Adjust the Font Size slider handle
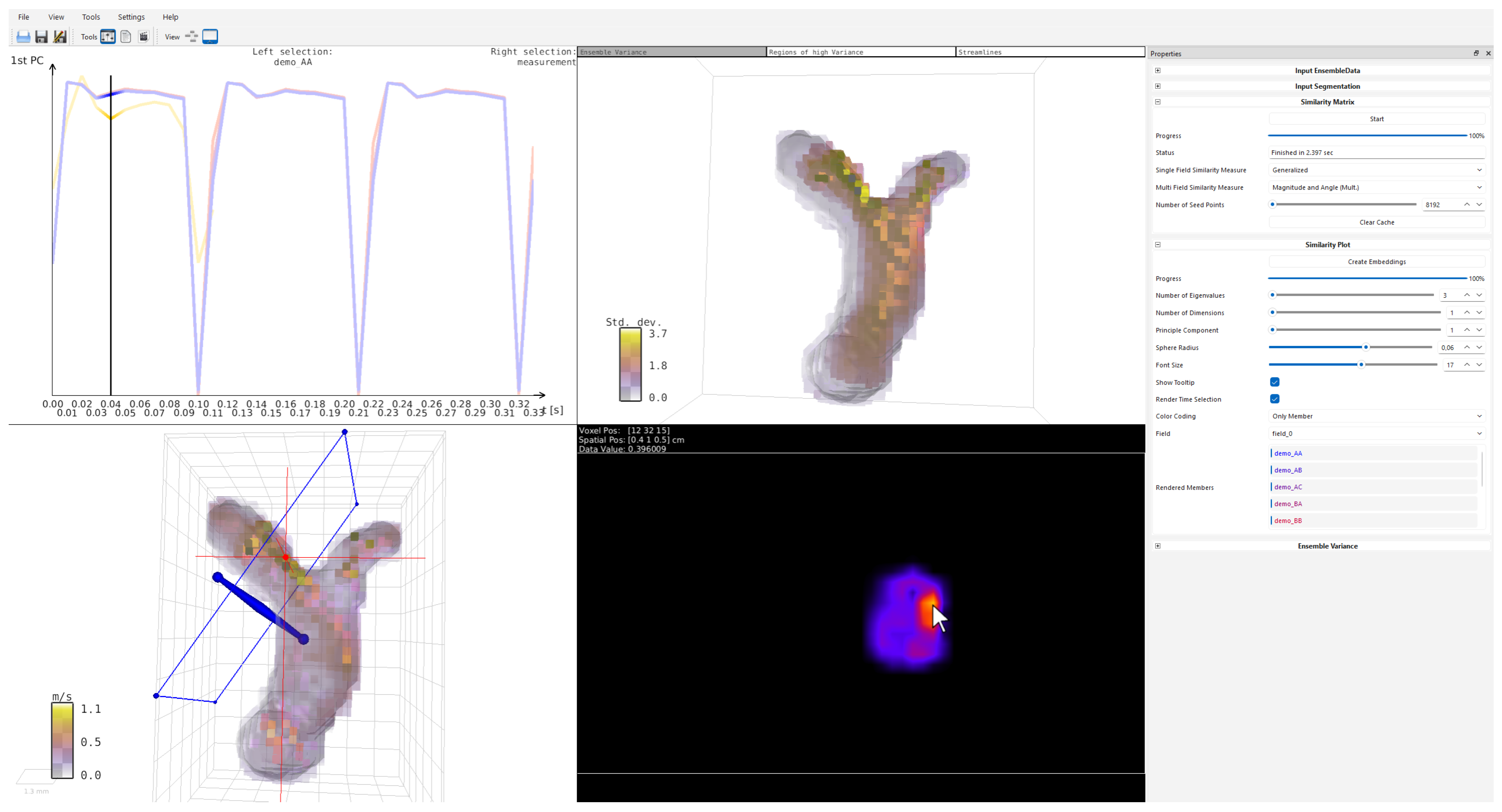The image size is (1502, 812). (x=1361, y=365)
